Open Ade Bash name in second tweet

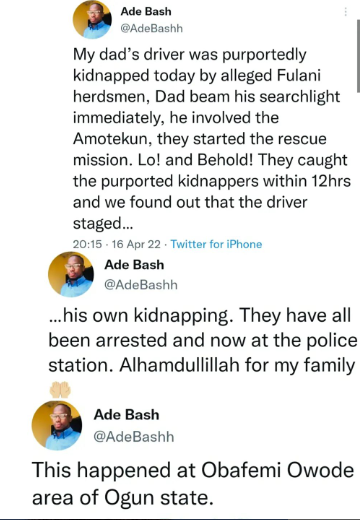coord(134,265)
